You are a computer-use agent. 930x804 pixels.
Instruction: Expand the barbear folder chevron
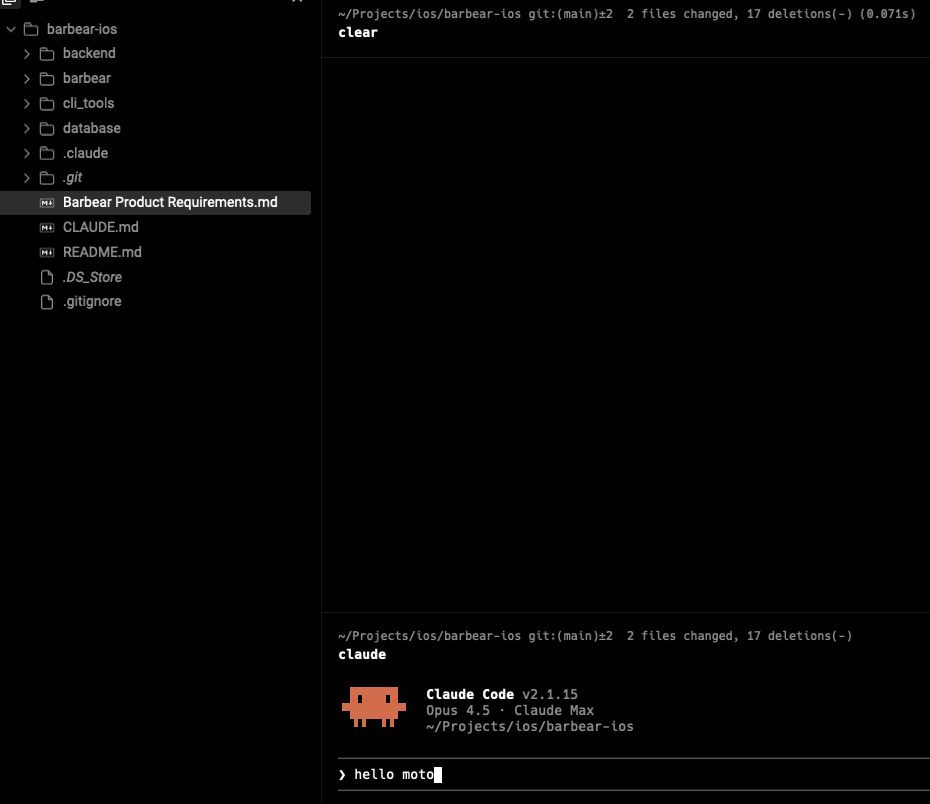click(27, 79)
